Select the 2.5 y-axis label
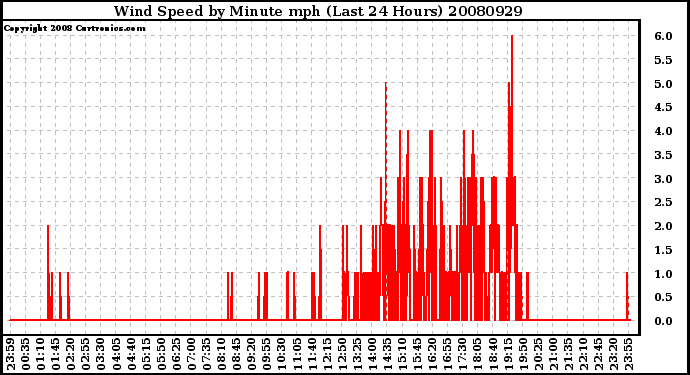 tap(663, 202)
